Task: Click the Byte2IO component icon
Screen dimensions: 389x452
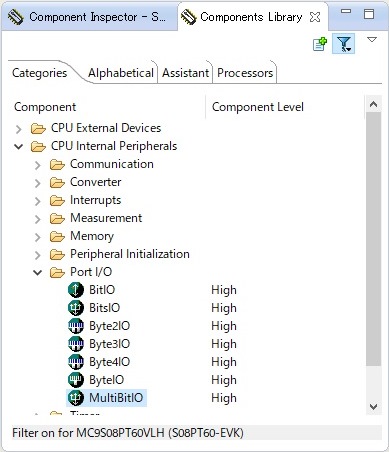Action: coord(76,326)
